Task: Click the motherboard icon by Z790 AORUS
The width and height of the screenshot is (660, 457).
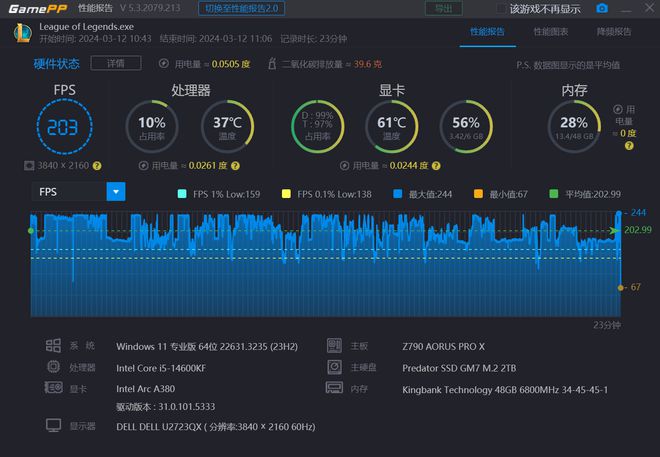Action: [335, 345]
